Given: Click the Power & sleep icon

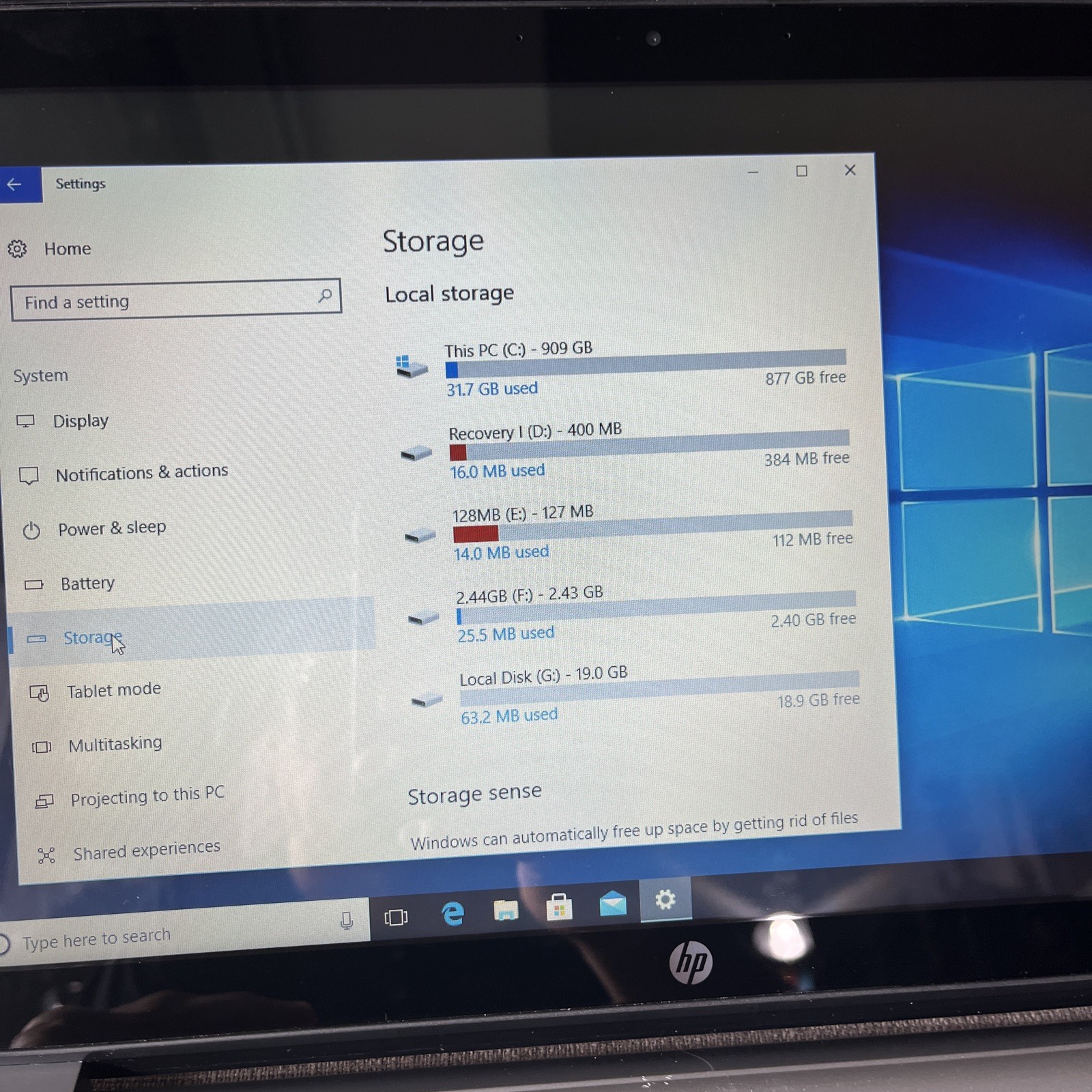Looking at the screenshot, I should click(31, 530).
